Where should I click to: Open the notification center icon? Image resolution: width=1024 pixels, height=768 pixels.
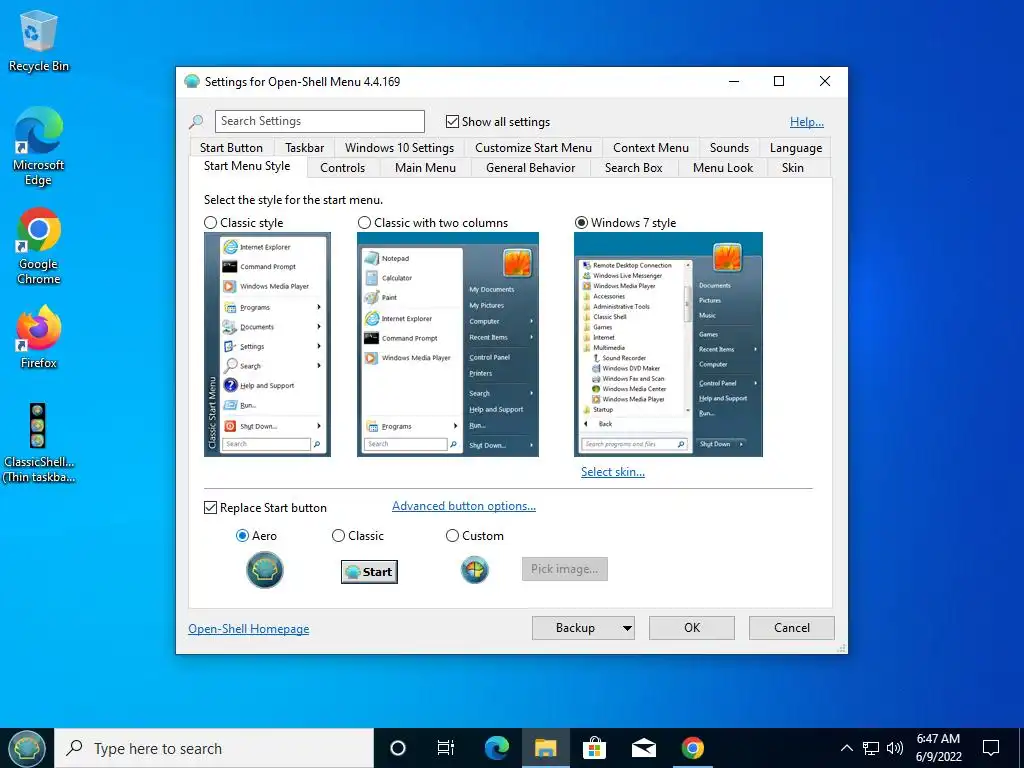pyautogui.click(x=991, y=748)
